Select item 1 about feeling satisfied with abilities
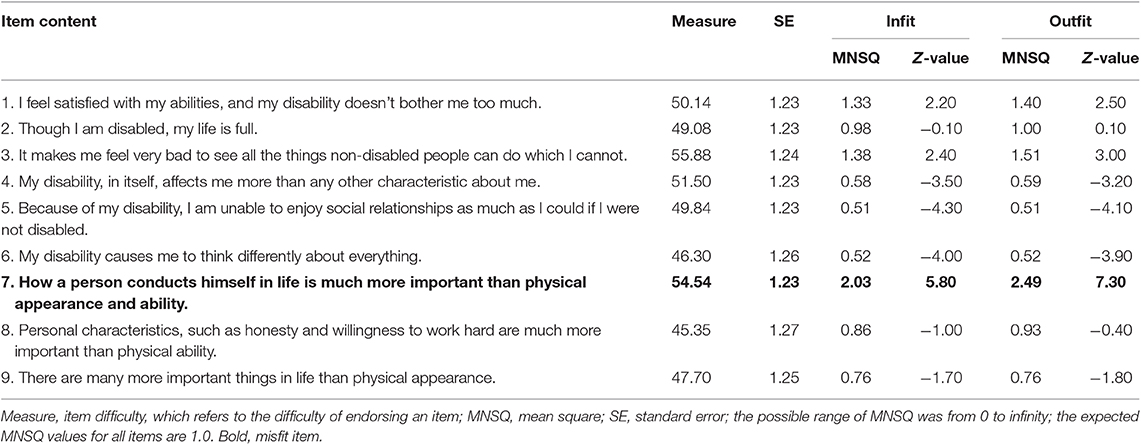 (271, 103)
